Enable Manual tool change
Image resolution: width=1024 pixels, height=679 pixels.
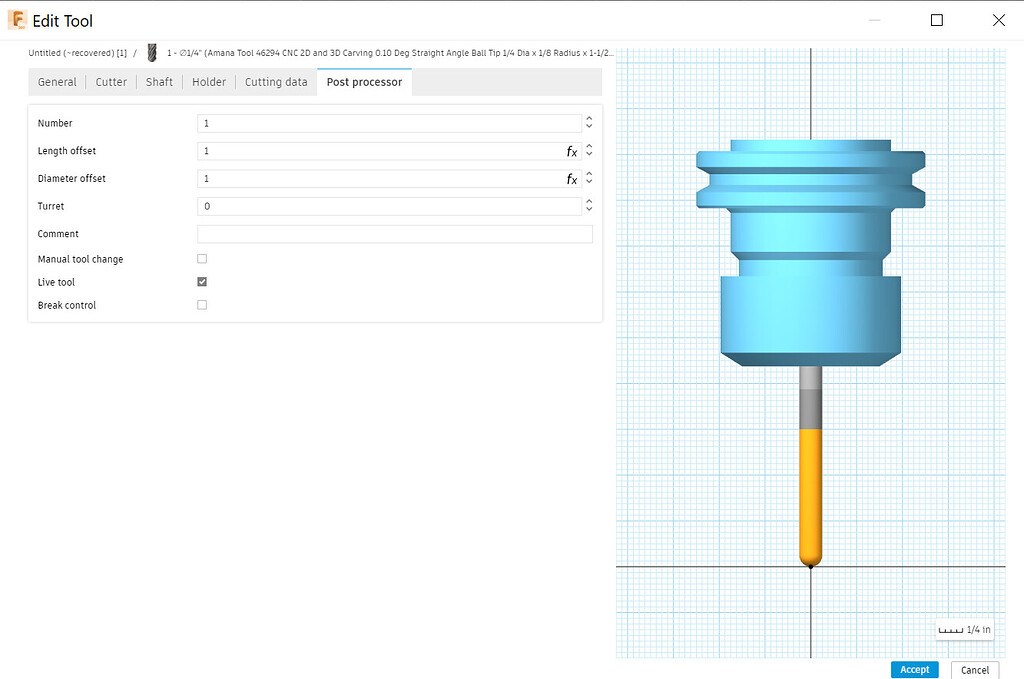[x=202, y=258]
